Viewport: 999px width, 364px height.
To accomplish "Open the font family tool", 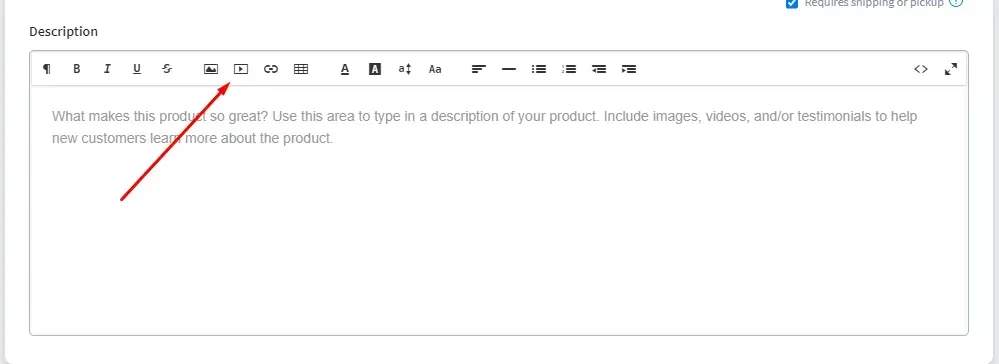I will 435,69.
